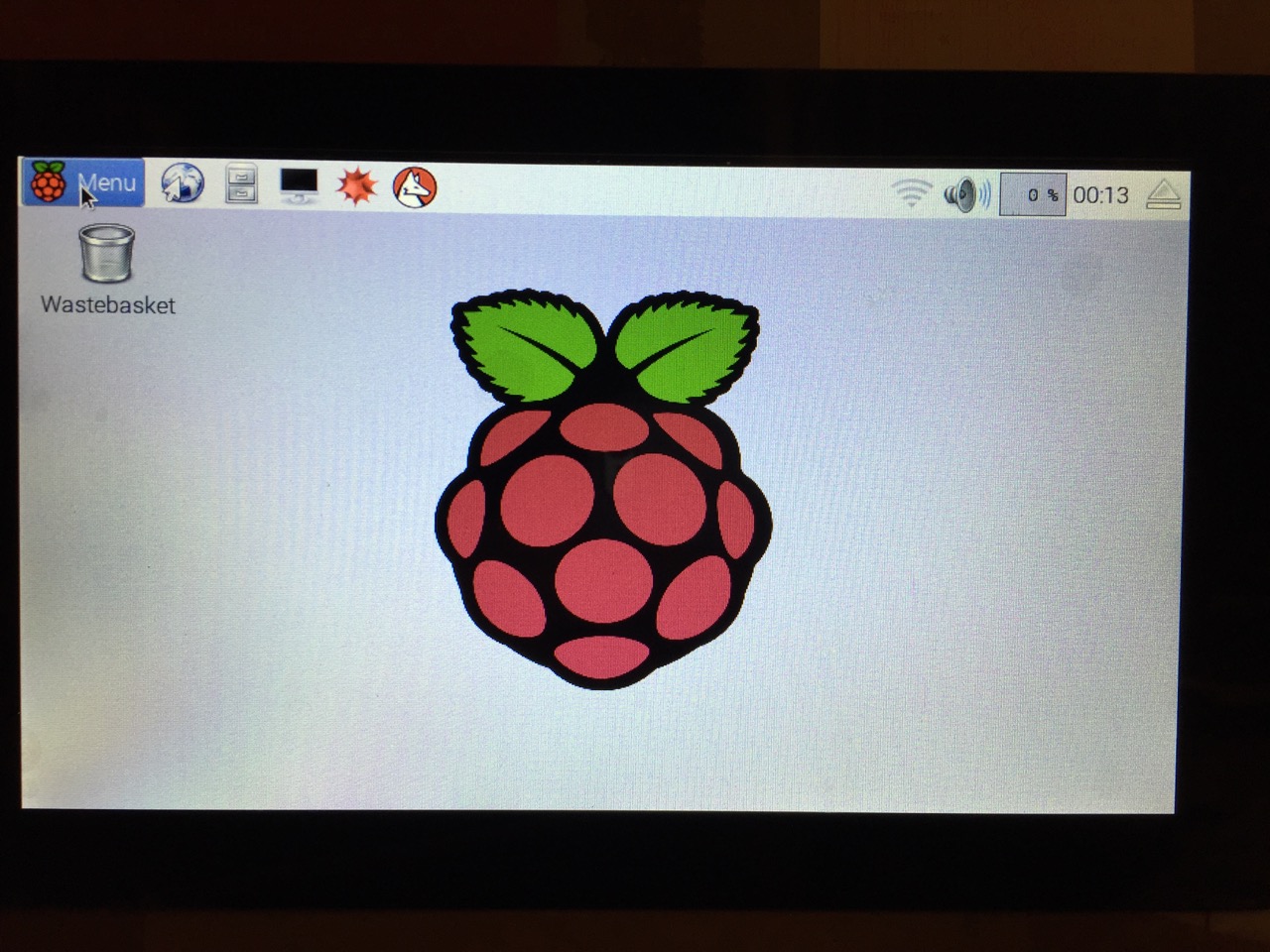Launch the web browser globe icon

pyautogui.click(x=183, y=184)
